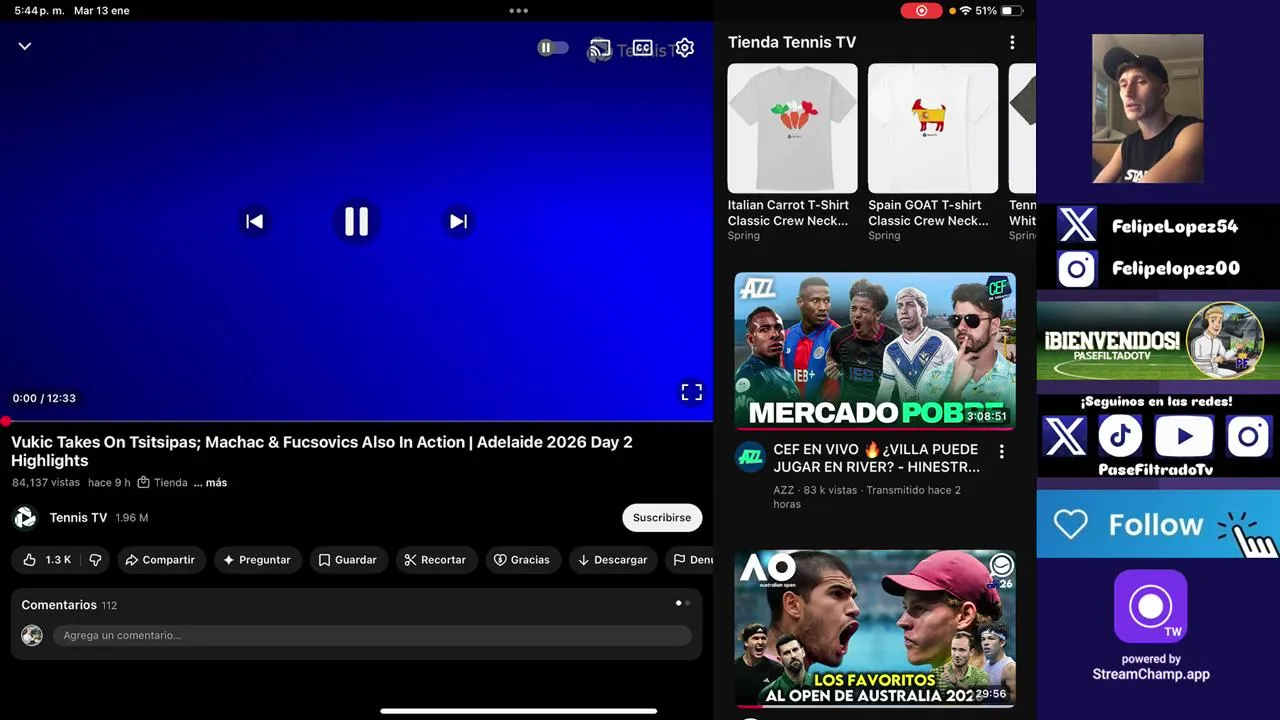Image resolution: width=1280 pixels, height=720 pixels.
Task: Open the AZZ channel avatar
Action: 750,457
